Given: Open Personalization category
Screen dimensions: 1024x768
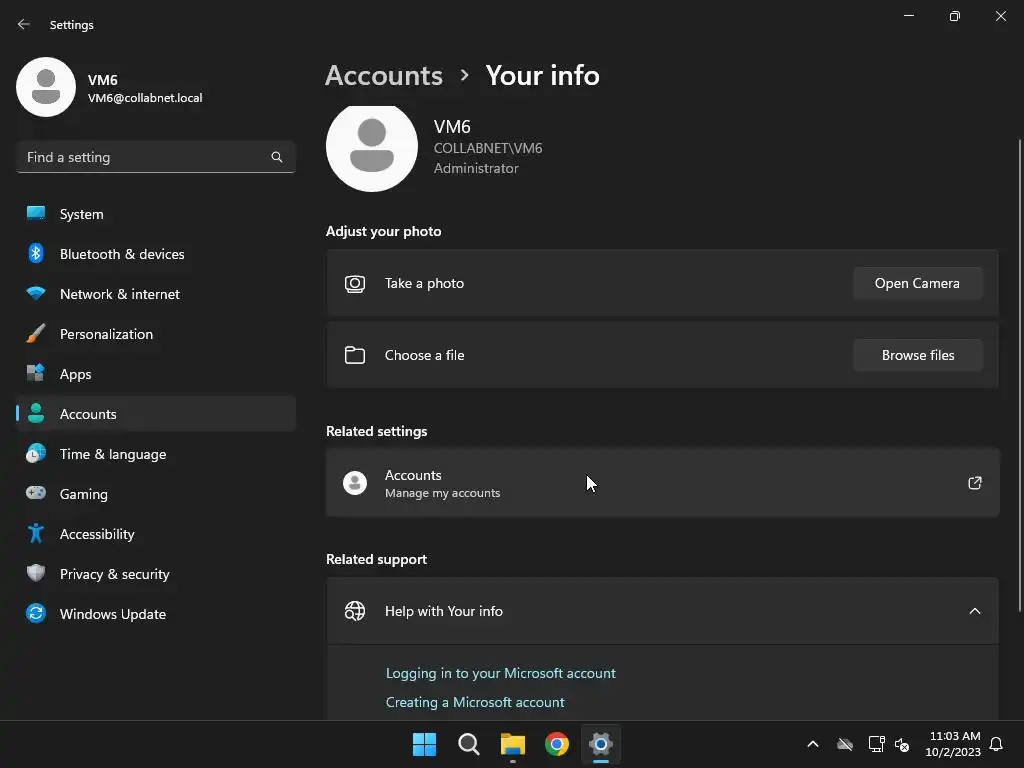Looking at the screenshot, I should click(x=155, y=334).
